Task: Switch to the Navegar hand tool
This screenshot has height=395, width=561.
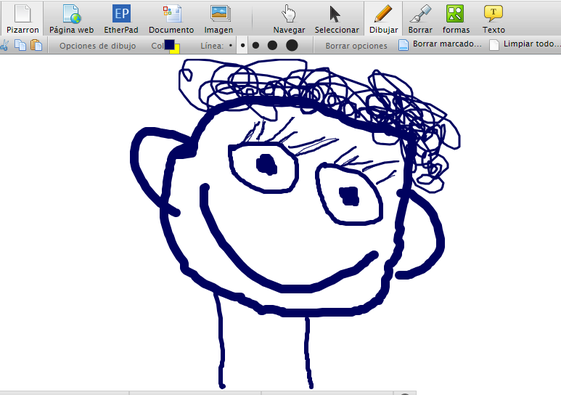Action: [289, 19]
